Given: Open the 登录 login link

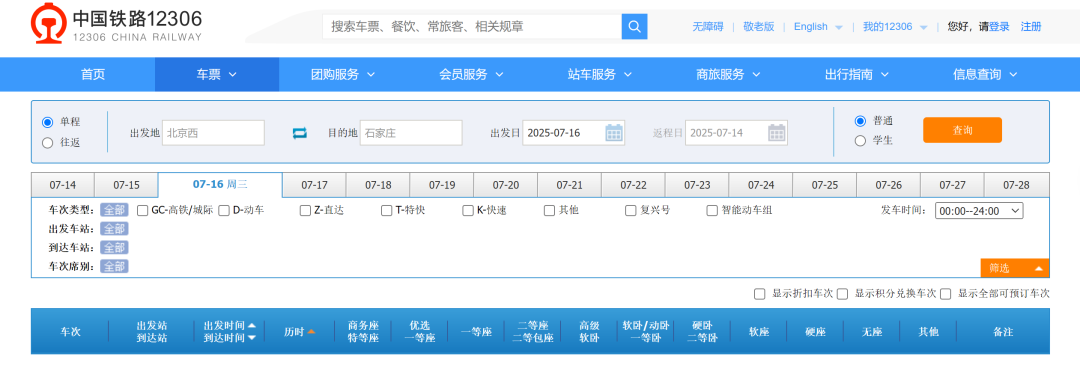Looking at the screenshot, I should coord(999,27).
